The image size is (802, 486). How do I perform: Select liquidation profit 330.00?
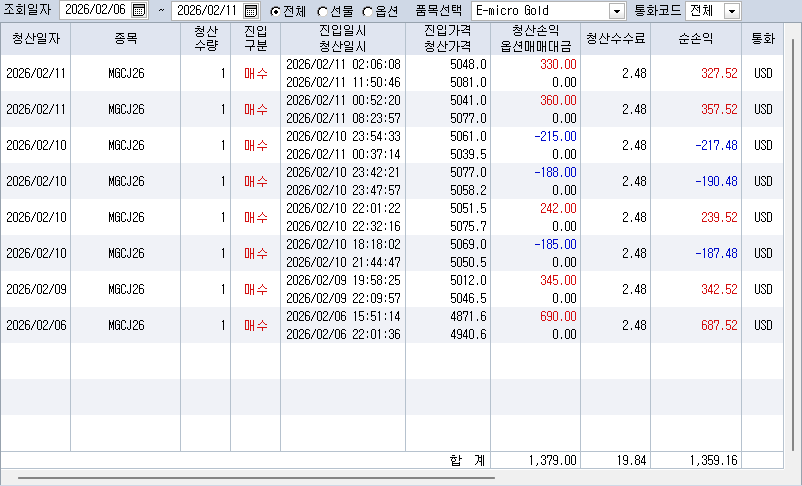coord(558,64)
